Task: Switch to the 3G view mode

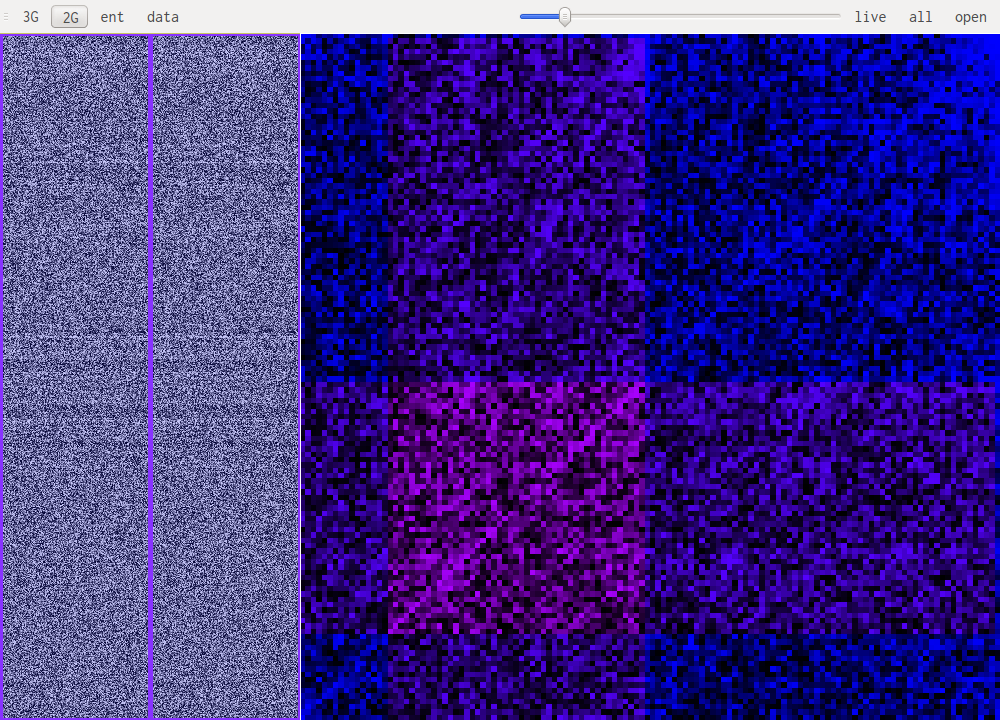Action: coord(31,17)
